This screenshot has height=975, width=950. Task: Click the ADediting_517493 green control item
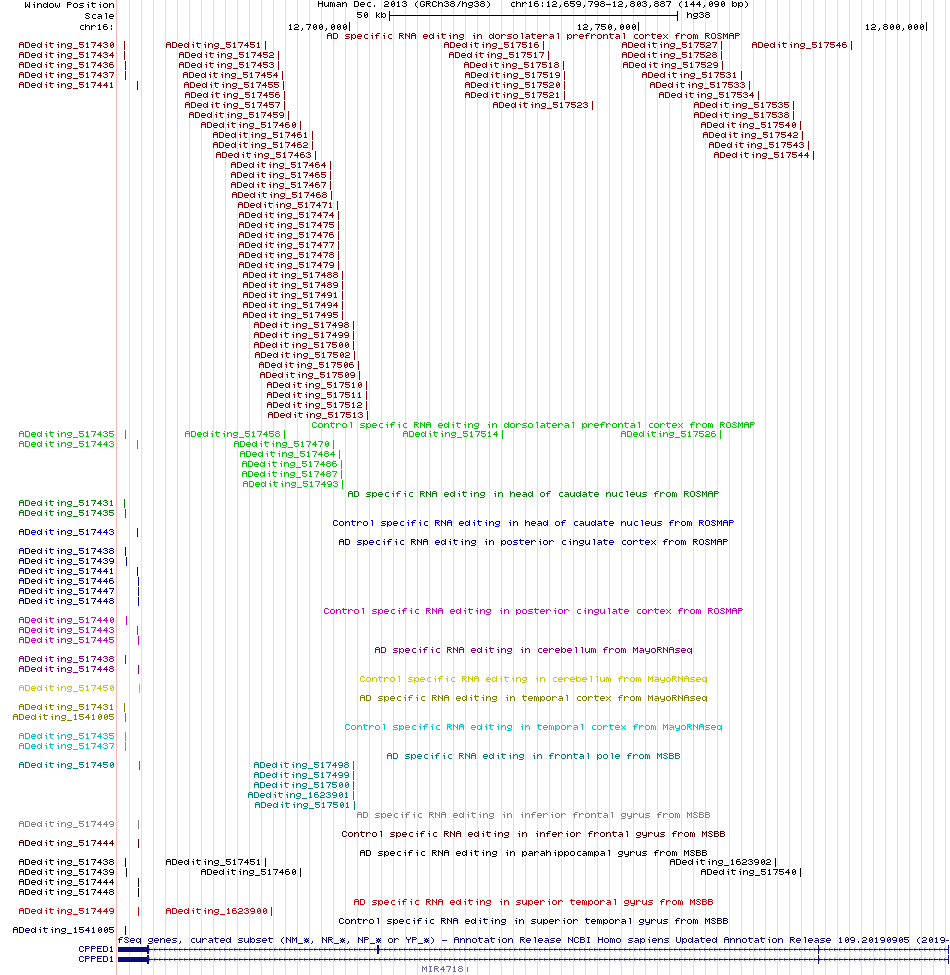(x=290, y=484)
